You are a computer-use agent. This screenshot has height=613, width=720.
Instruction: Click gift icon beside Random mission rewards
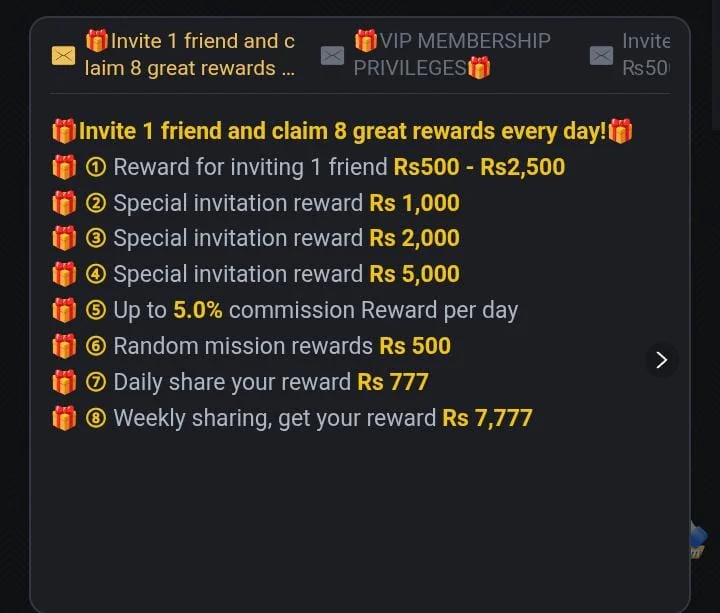tap(64, 347)
